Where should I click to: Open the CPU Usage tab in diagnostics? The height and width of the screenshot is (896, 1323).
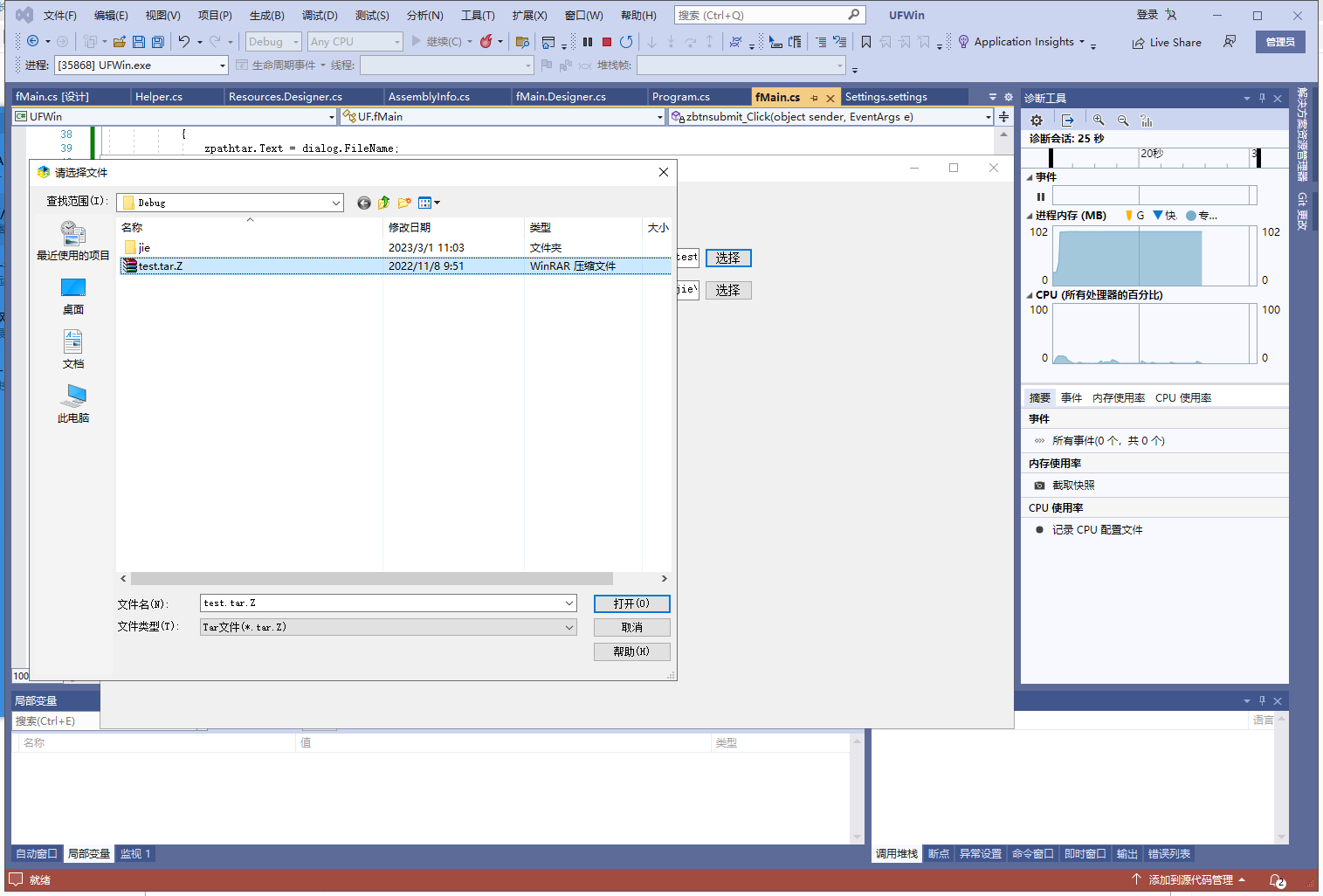tap(1183, 398)
